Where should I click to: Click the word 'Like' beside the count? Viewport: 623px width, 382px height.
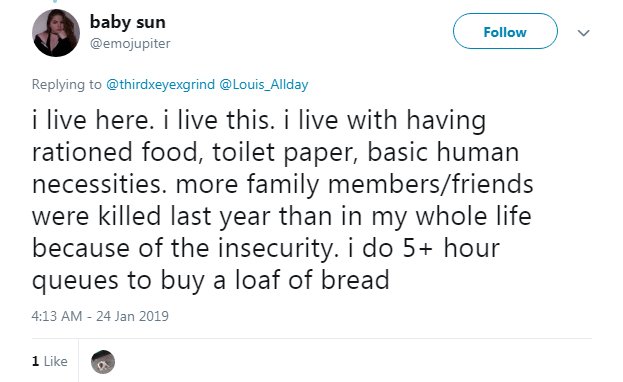point(56,361)
